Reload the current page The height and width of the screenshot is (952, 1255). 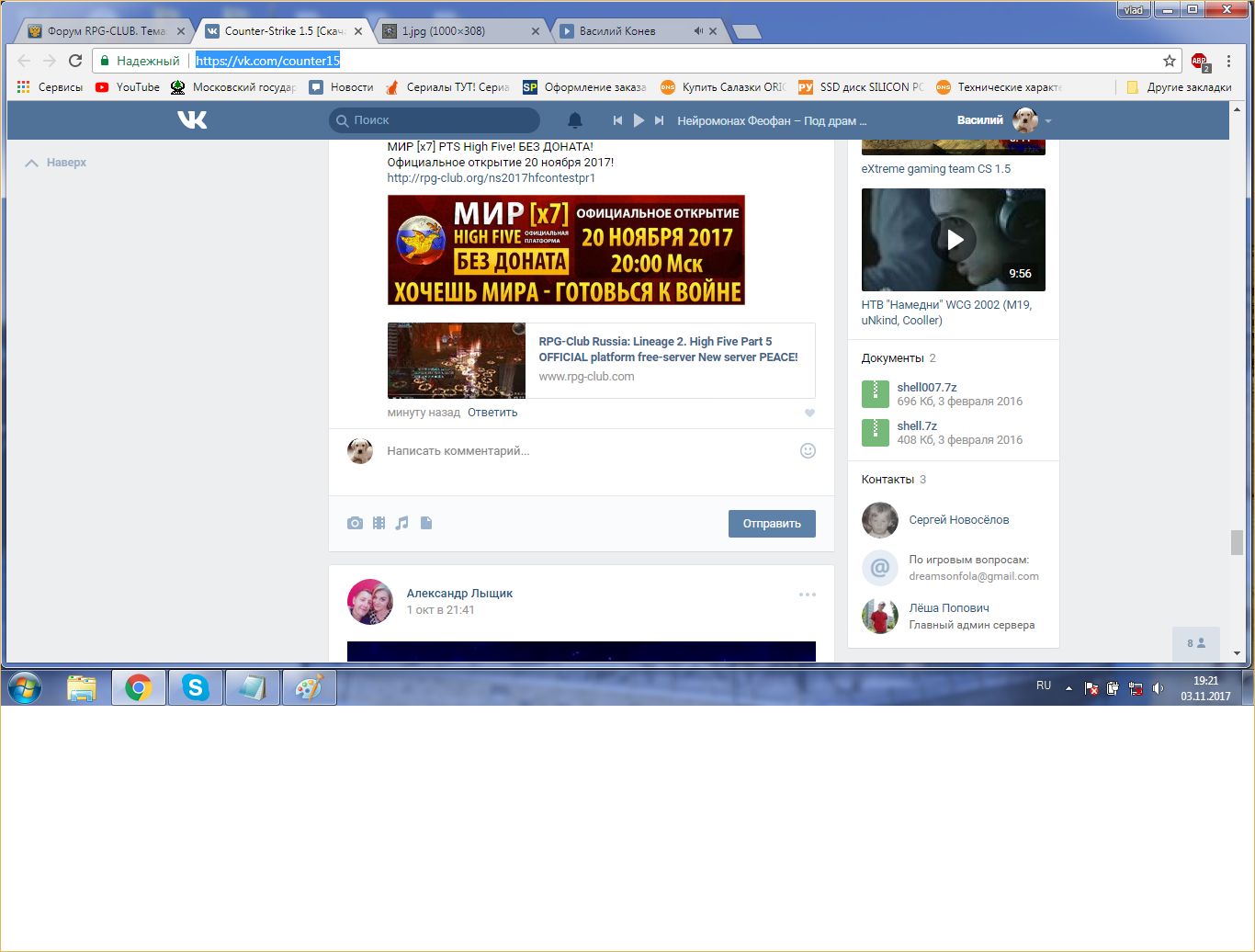point(75,61)
